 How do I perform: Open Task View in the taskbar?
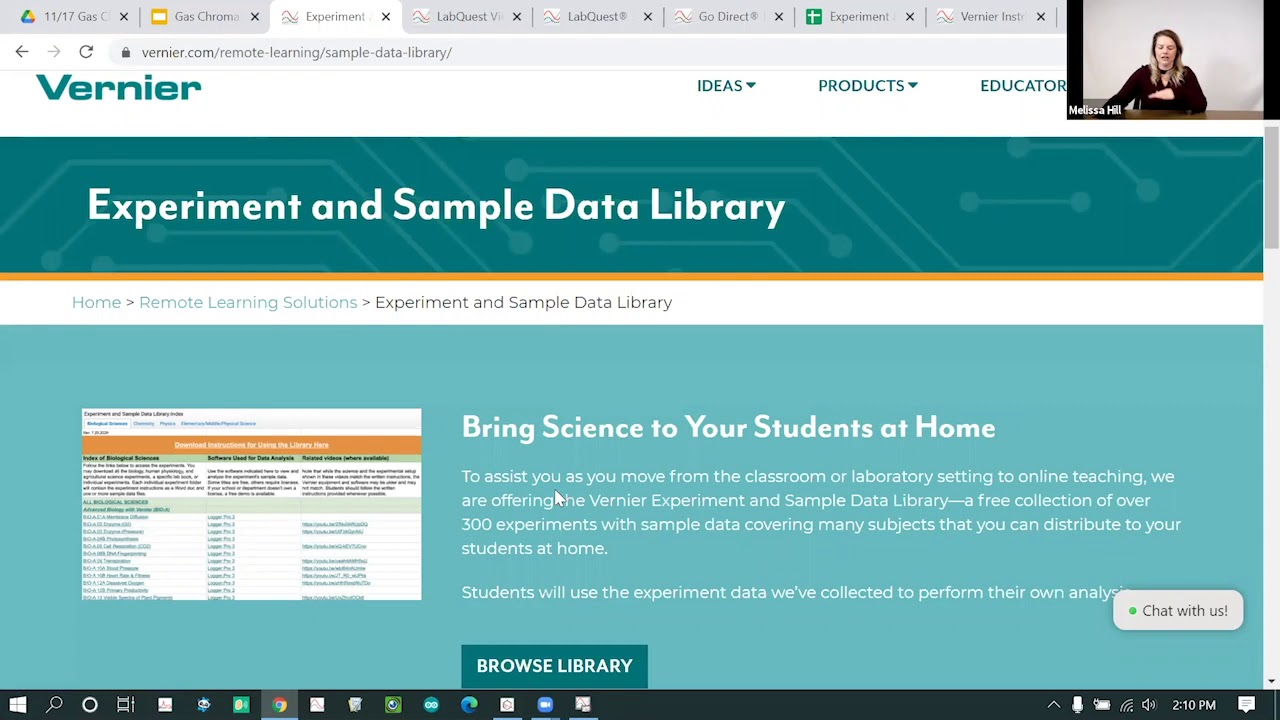pos(126,705)
